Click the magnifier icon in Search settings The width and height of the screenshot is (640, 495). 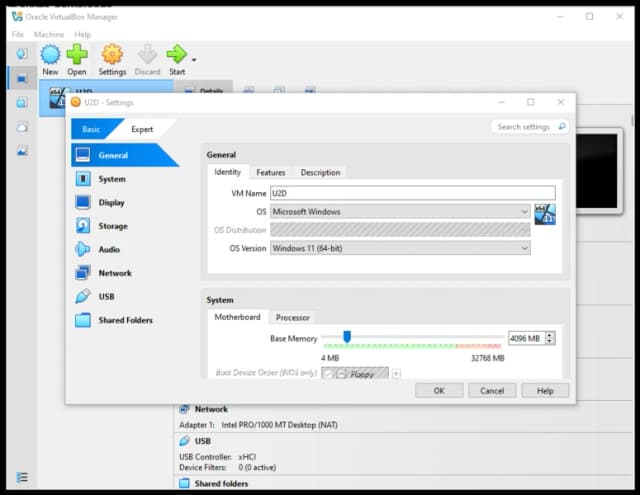click(x=562, y=127)
